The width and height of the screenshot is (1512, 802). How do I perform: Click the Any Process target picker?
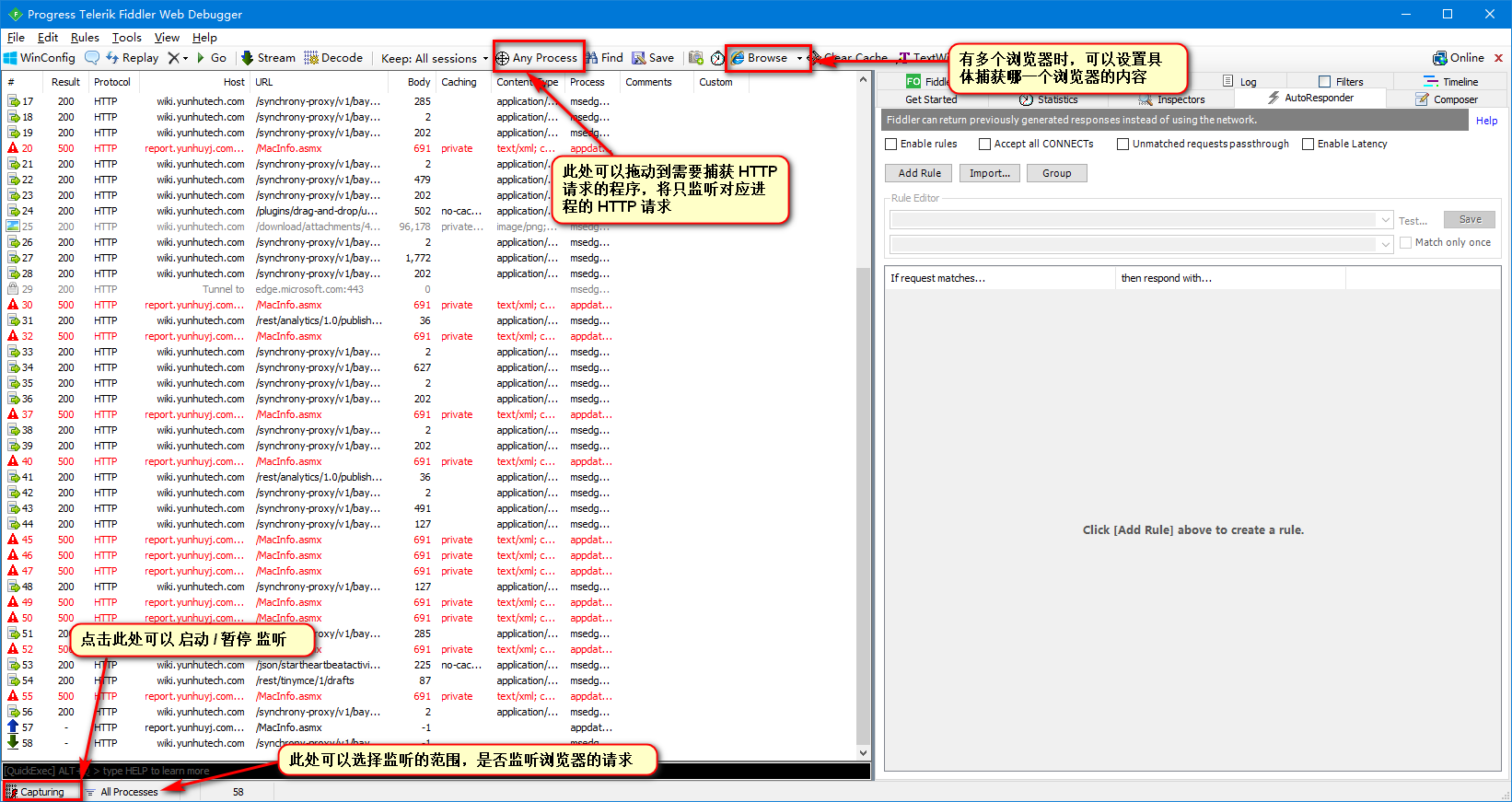[537, 58]
